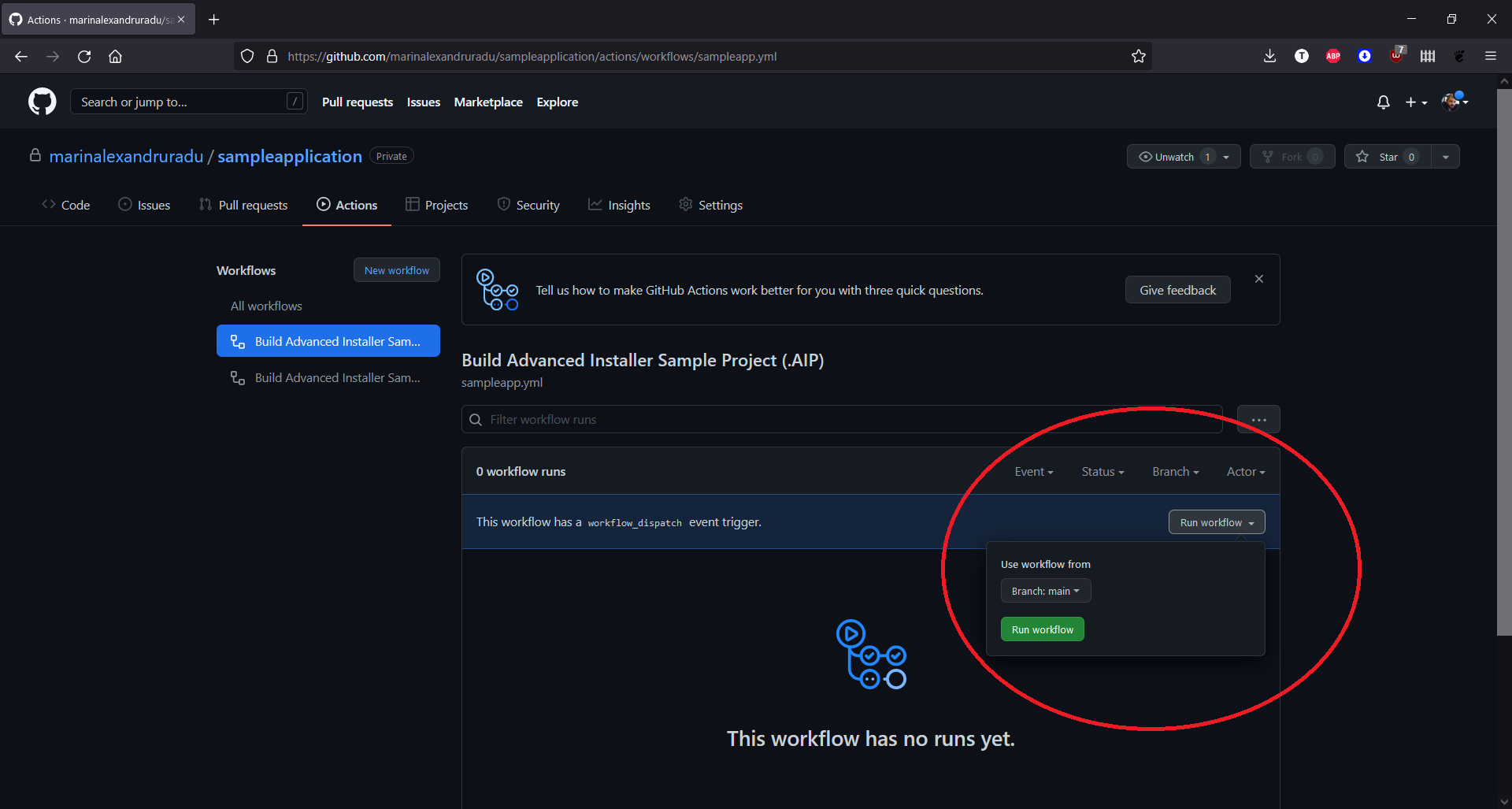This screenshot has width=1512, height=809.
Task: Open the user avatar menu
Action: pos(1455,102)
